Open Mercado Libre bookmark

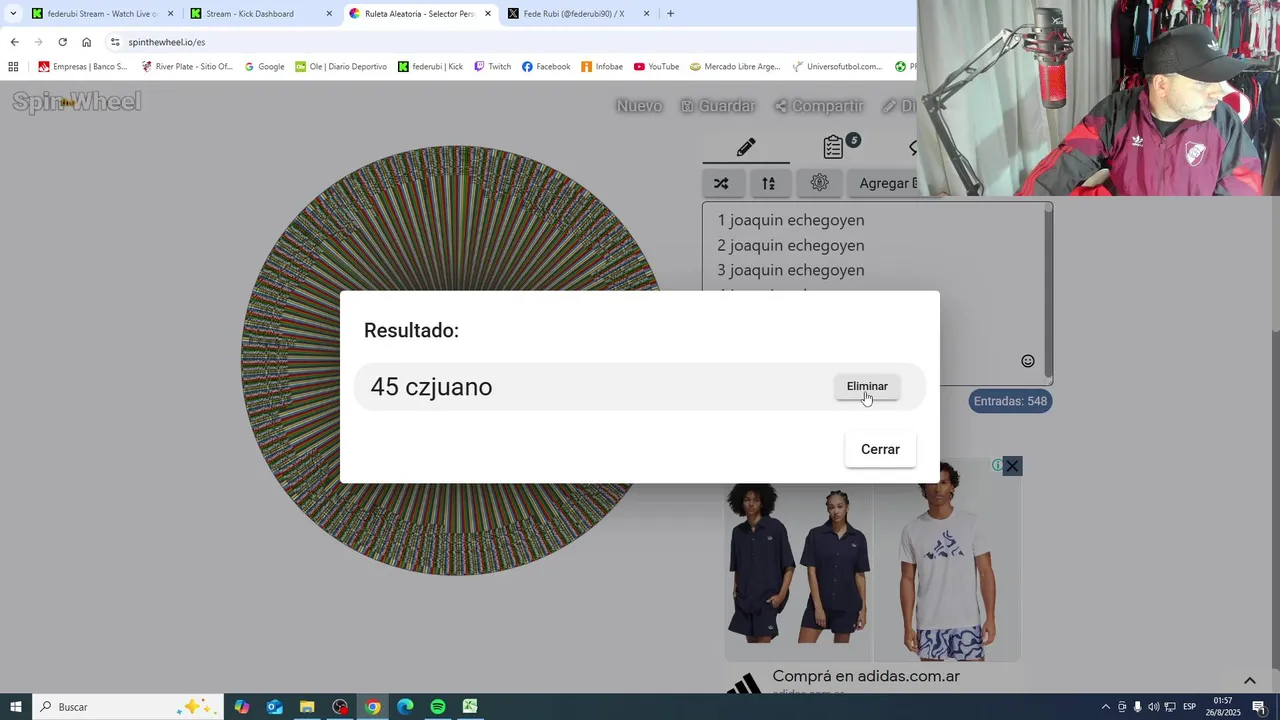pyautogui.click(x=735, y=67)
